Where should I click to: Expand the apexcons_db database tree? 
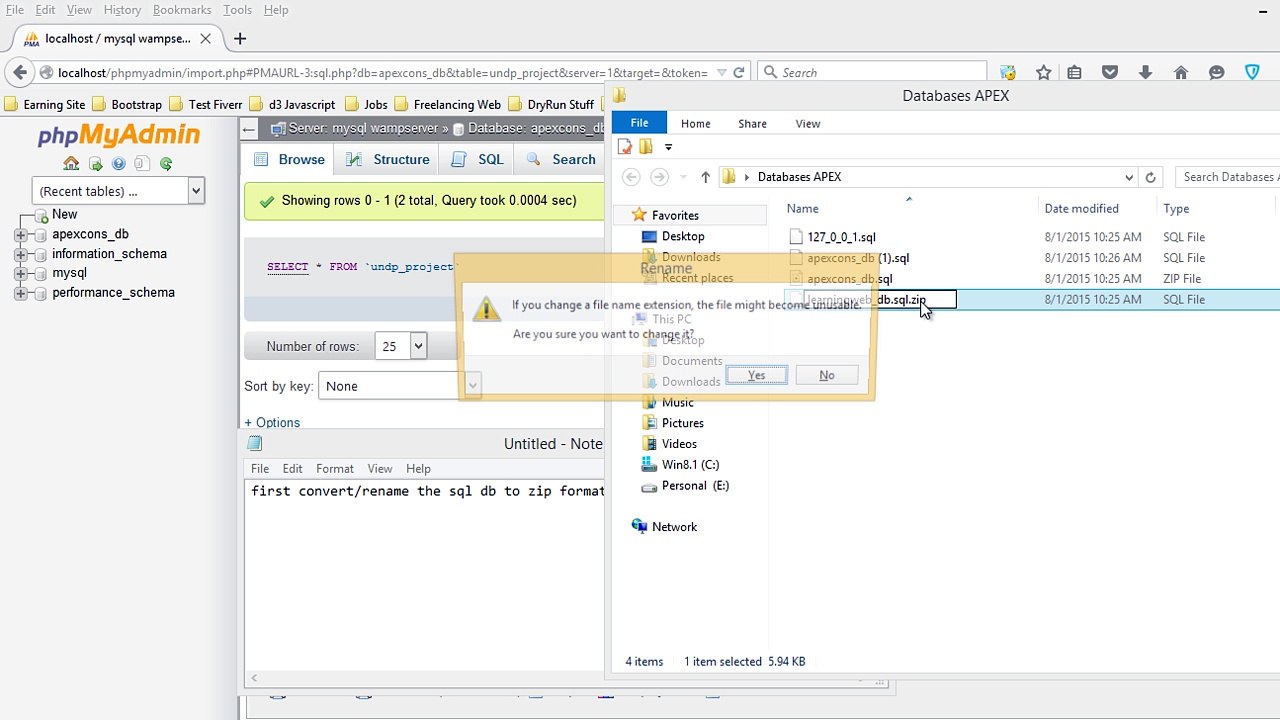20,235
